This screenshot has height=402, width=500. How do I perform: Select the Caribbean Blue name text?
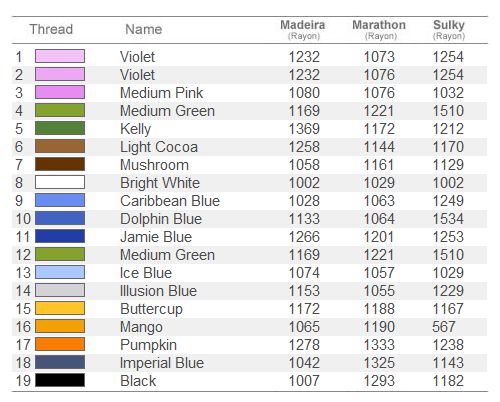[170, 201]
